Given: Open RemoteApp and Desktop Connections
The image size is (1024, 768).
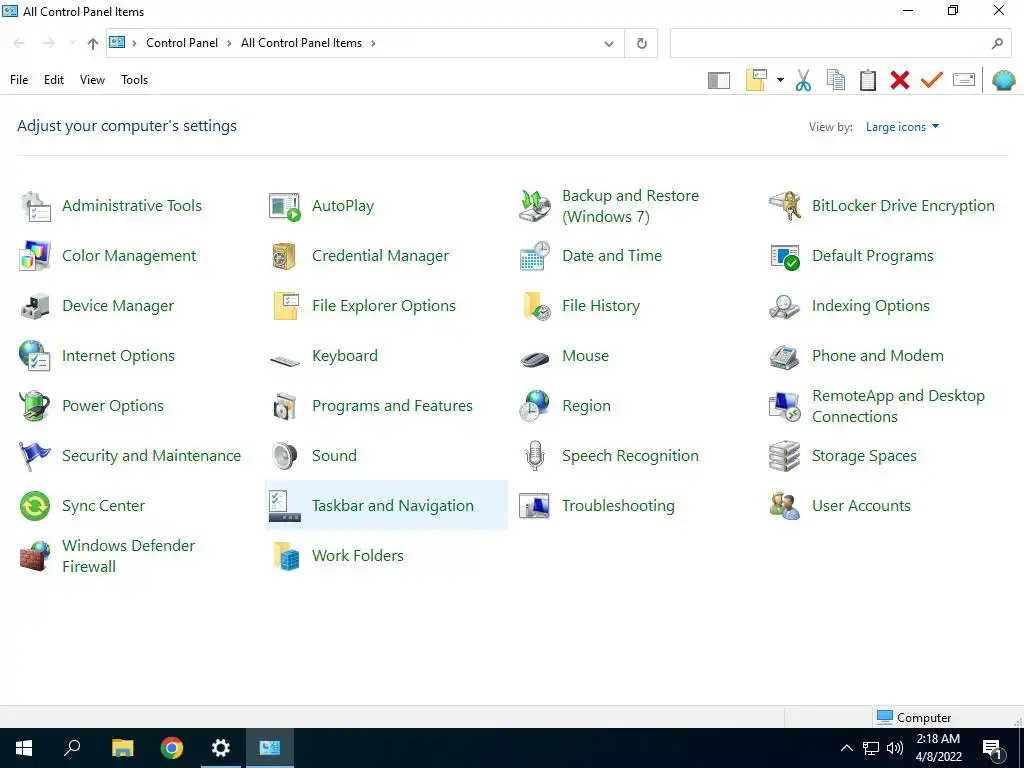Looking at the screenshot, I should (877, 406).
